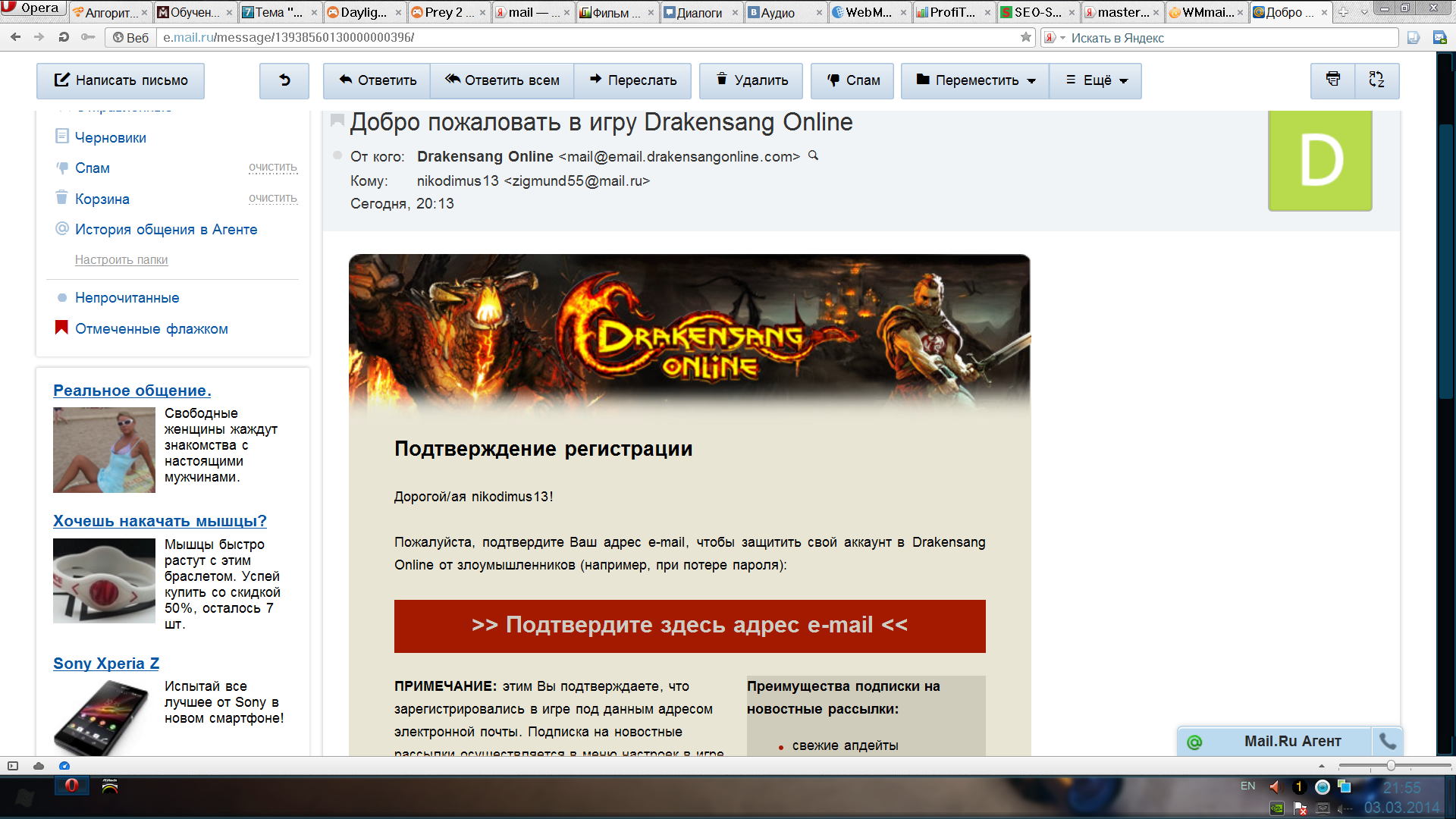Image resolution: width=1456 pixels, height=819 pixels.
Task: Empty Корзина with очистить link
Action: [273, 199]
